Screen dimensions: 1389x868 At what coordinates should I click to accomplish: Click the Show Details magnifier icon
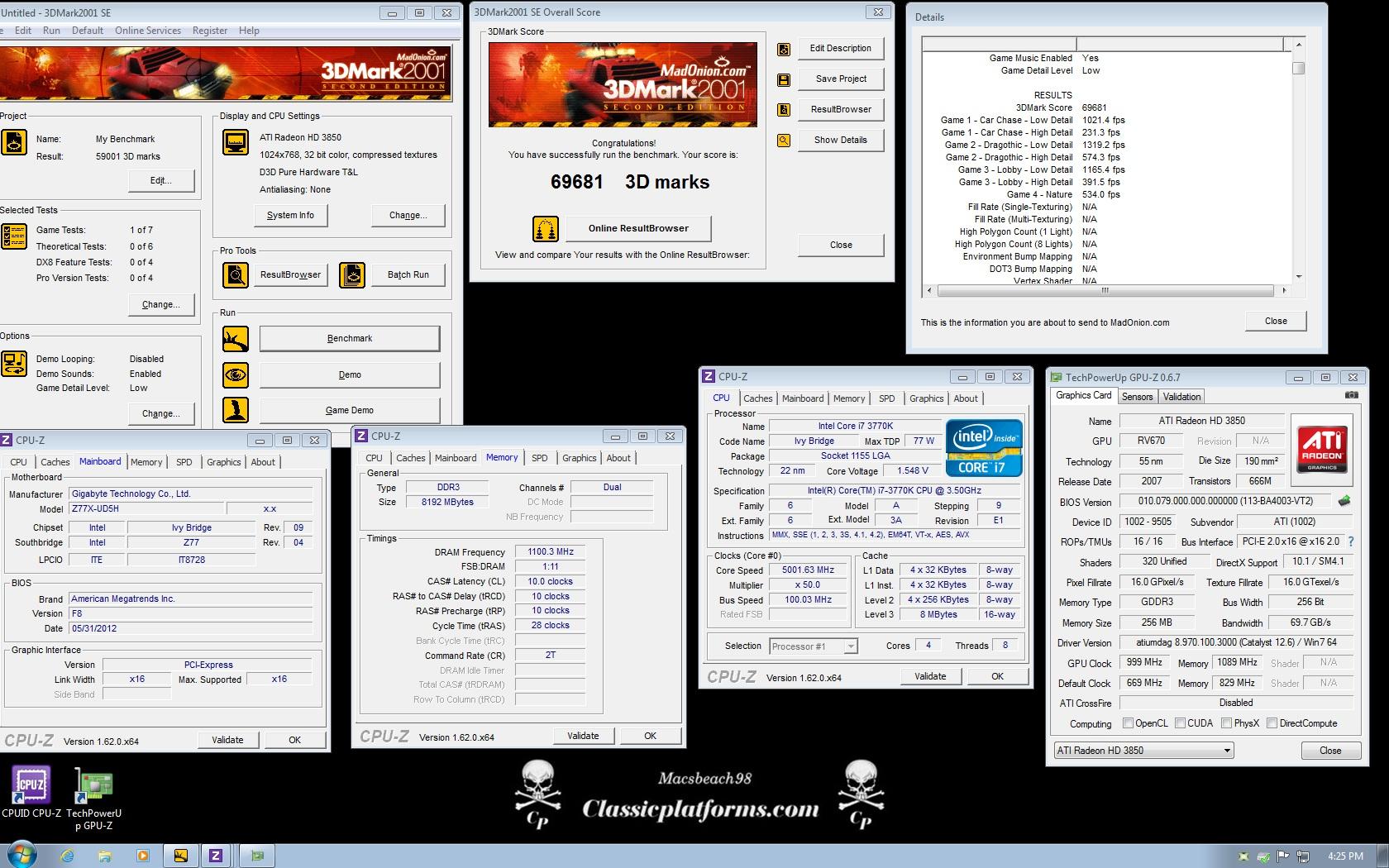point(784,141)
